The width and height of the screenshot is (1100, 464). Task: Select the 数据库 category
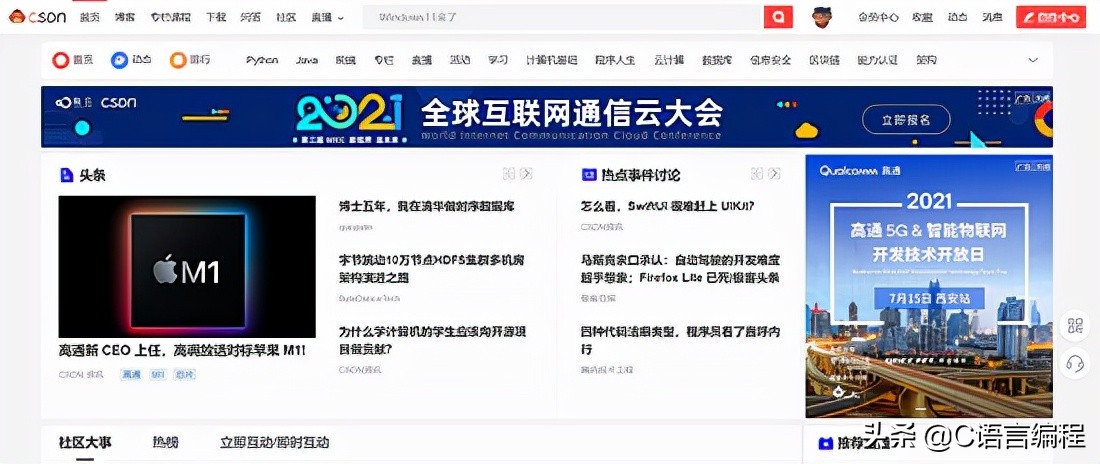click(717, 60)
